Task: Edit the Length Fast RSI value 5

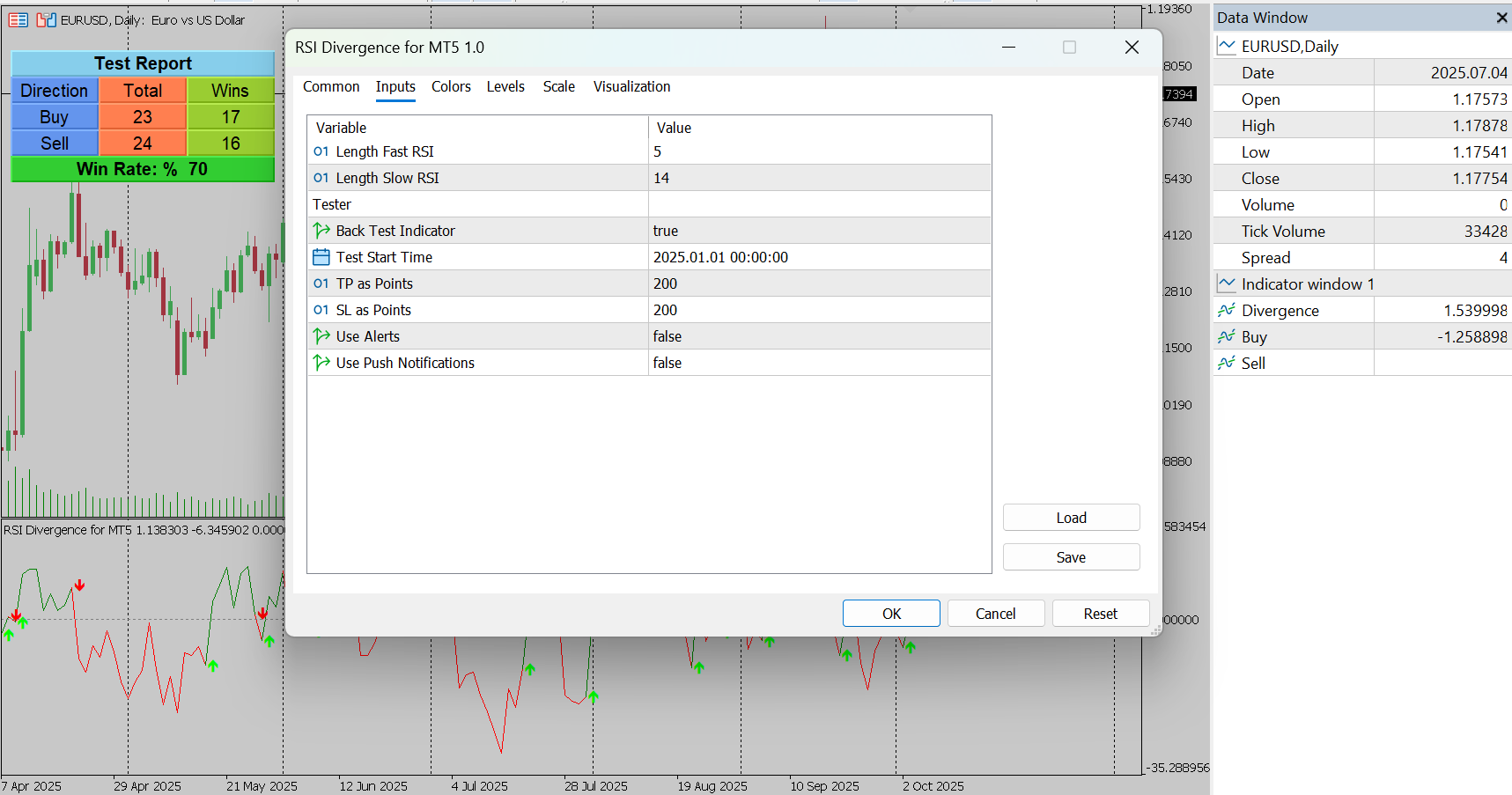Action: pyautogui.click(x=820, y=151)
